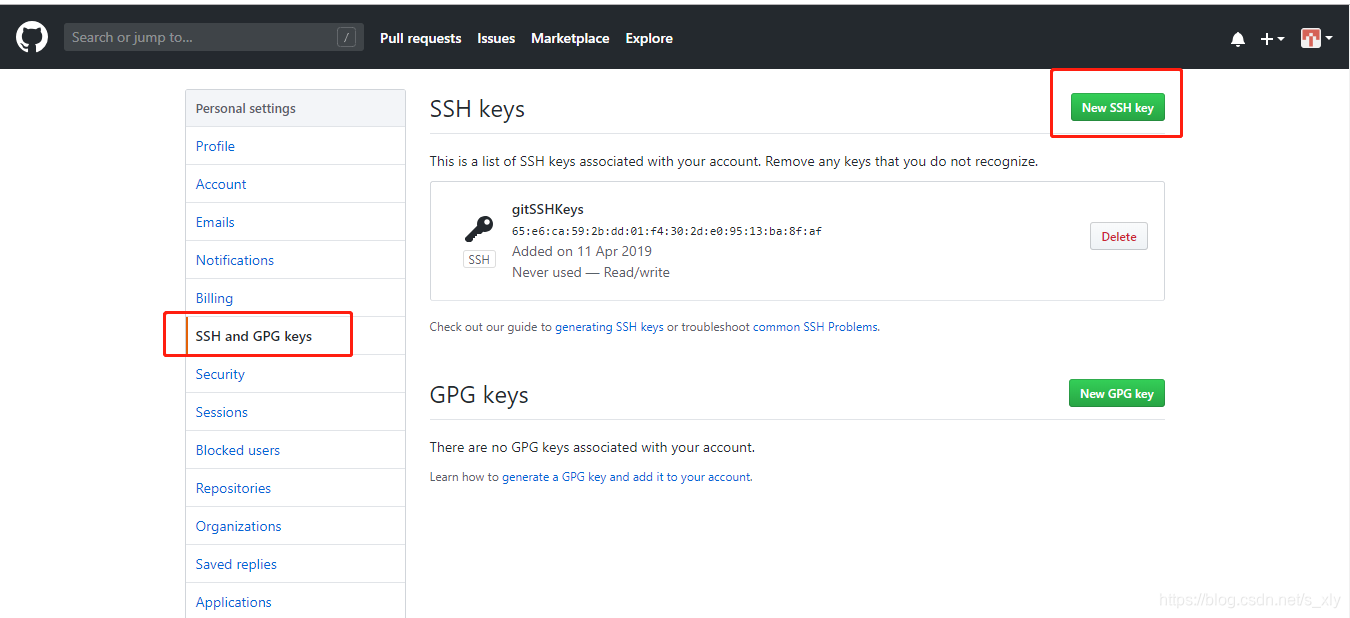Click the Never used — Read/write text
Viewport: 1350px width, 618px height.
(x=591, y=272)
